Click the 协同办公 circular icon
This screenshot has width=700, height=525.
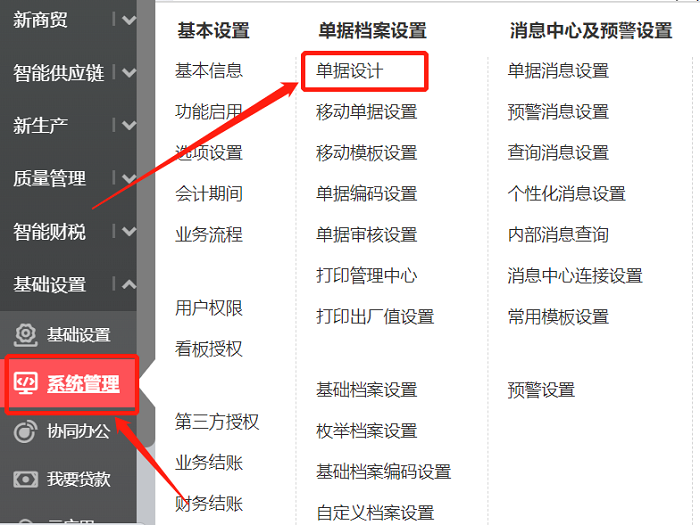25,432
